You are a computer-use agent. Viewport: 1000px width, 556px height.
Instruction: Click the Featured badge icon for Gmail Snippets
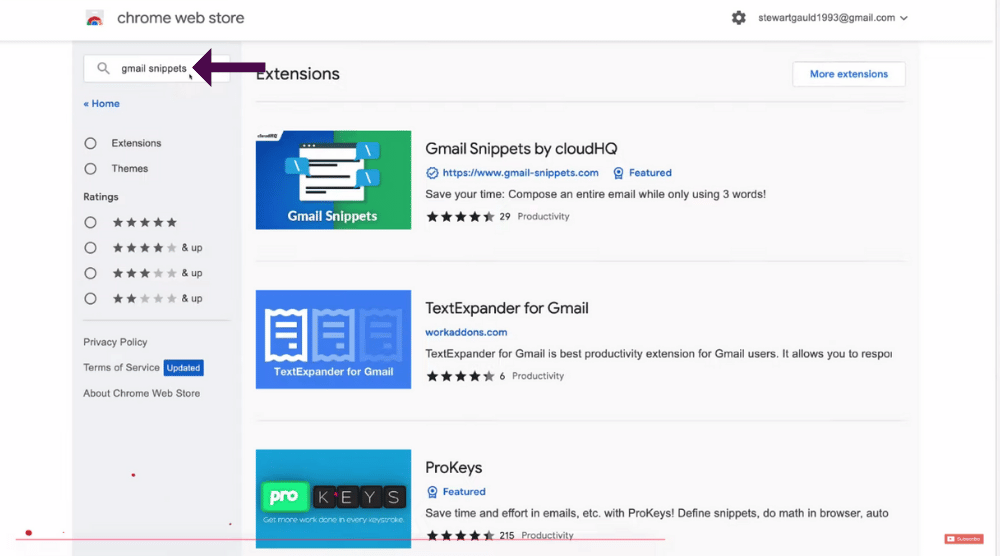coord(618,173)
